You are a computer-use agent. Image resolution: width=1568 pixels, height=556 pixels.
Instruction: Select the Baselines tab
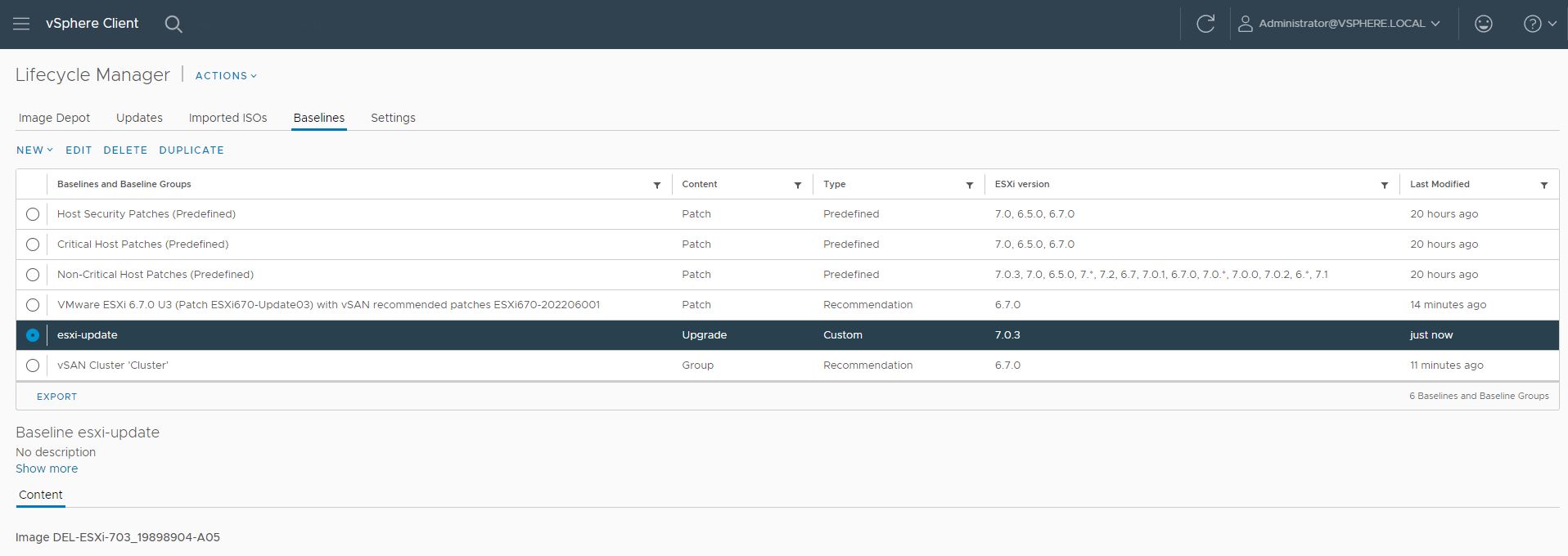319,118
